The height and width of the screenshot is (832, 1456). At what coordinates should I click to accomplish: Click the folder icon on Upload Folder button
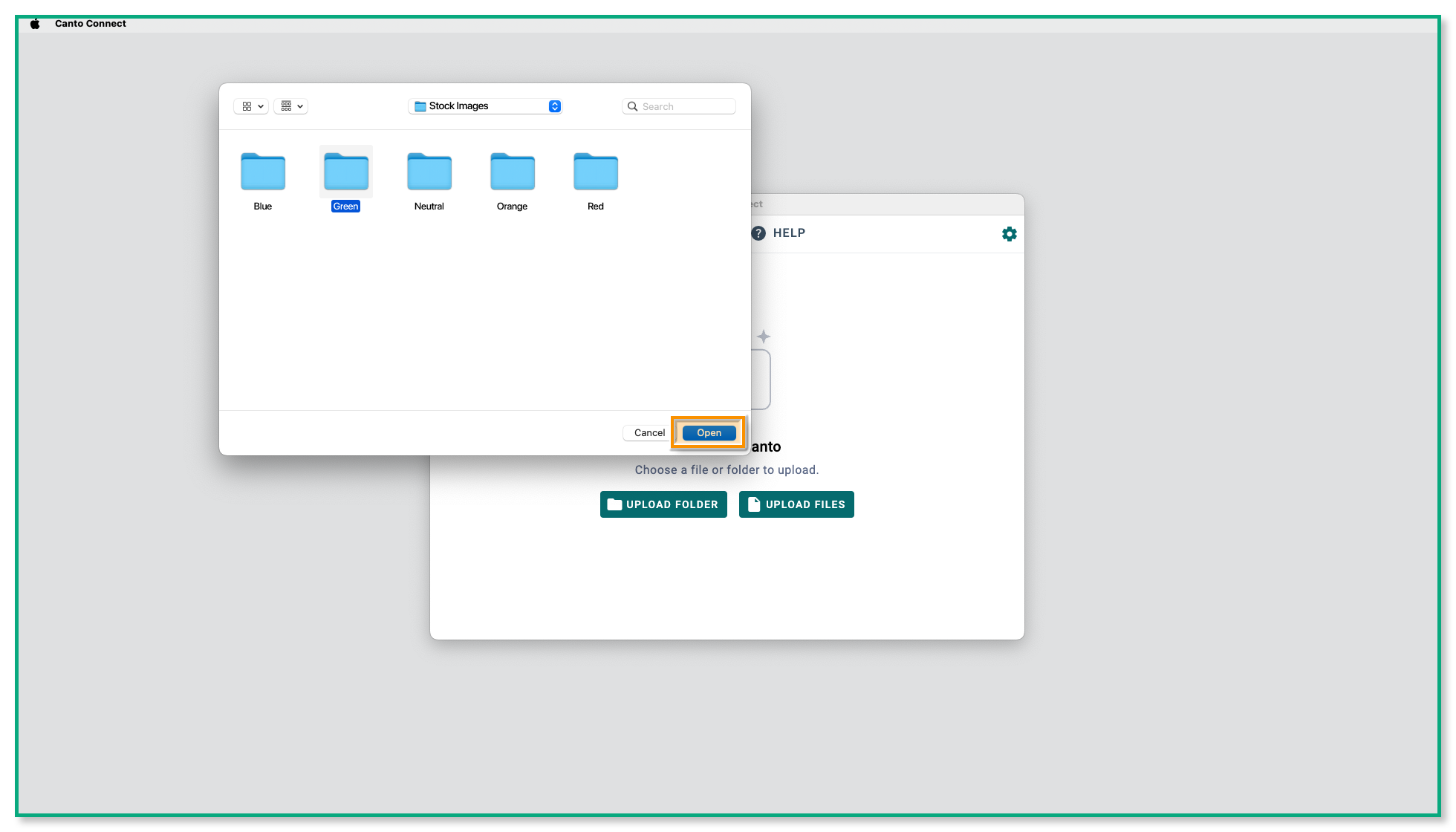(614, 504)
